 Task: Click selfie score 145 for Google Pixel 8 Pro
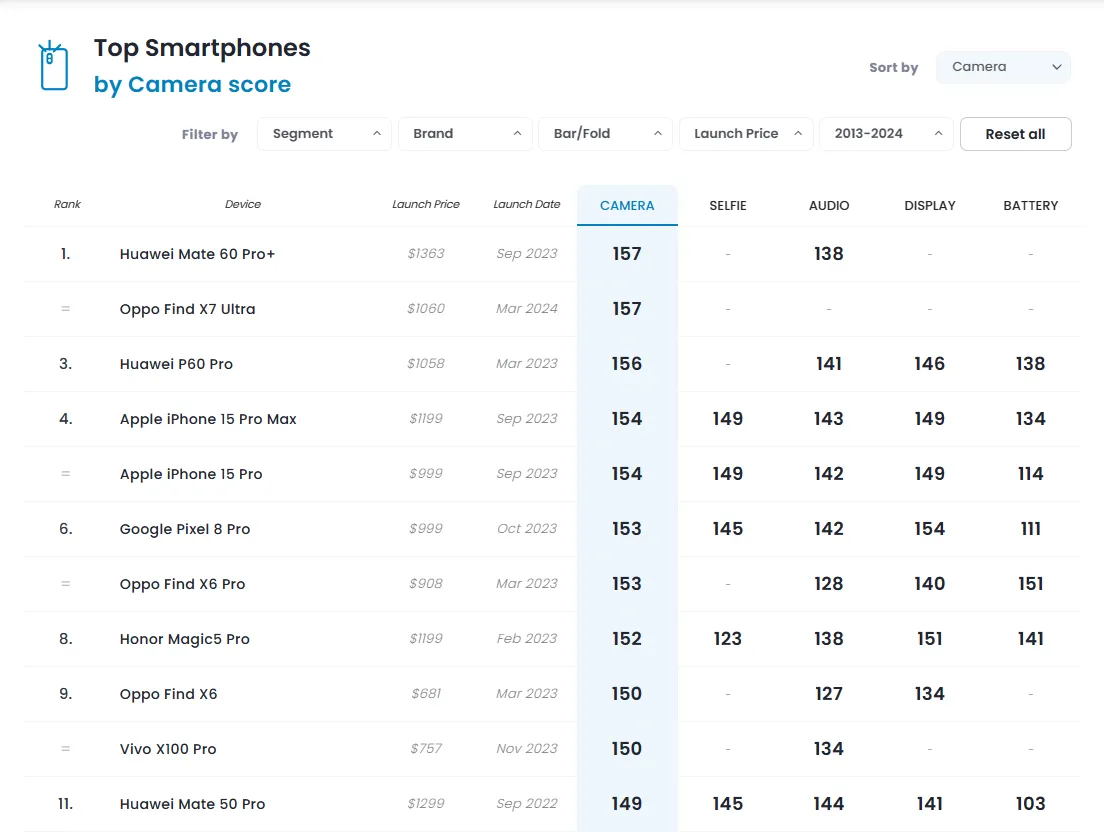pos(728,529)
